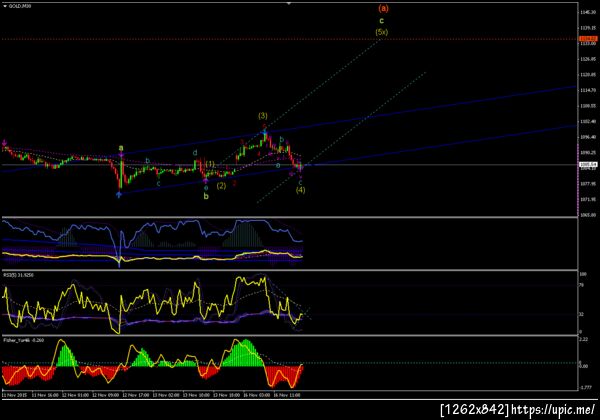
Task: Click the 2.22 Fisher scale value
Action: click(x=584, y=339)
